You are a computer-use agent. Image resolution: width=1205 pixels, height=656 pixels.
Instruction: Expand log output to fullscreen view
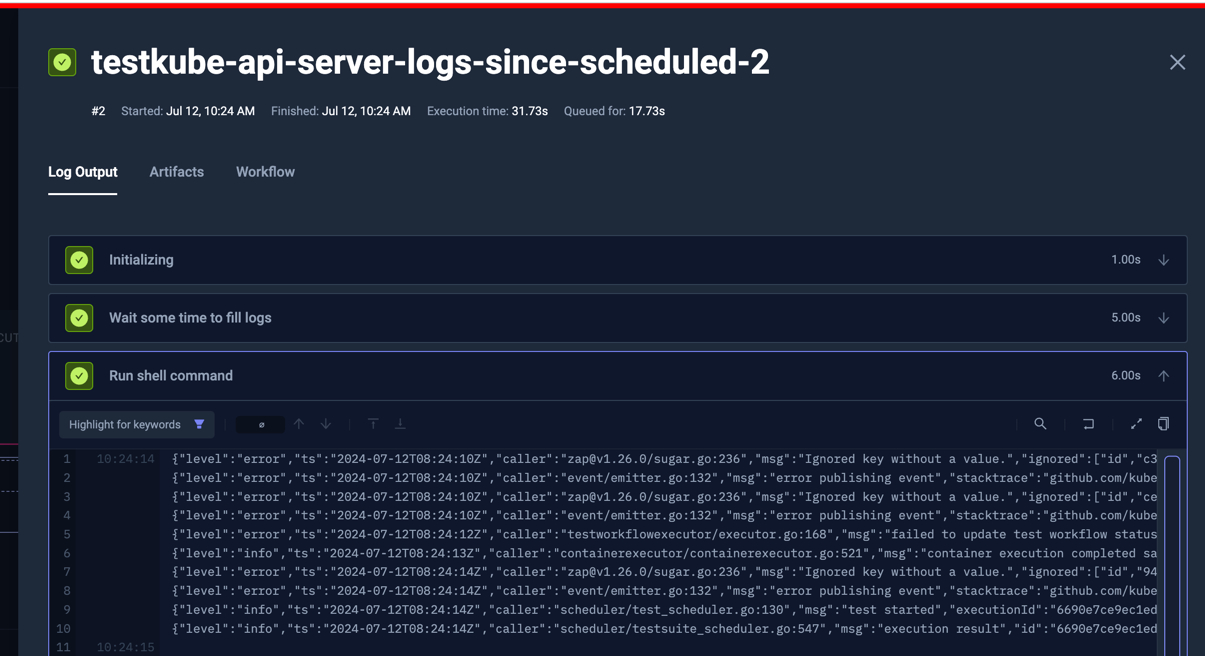(1136, 423)
